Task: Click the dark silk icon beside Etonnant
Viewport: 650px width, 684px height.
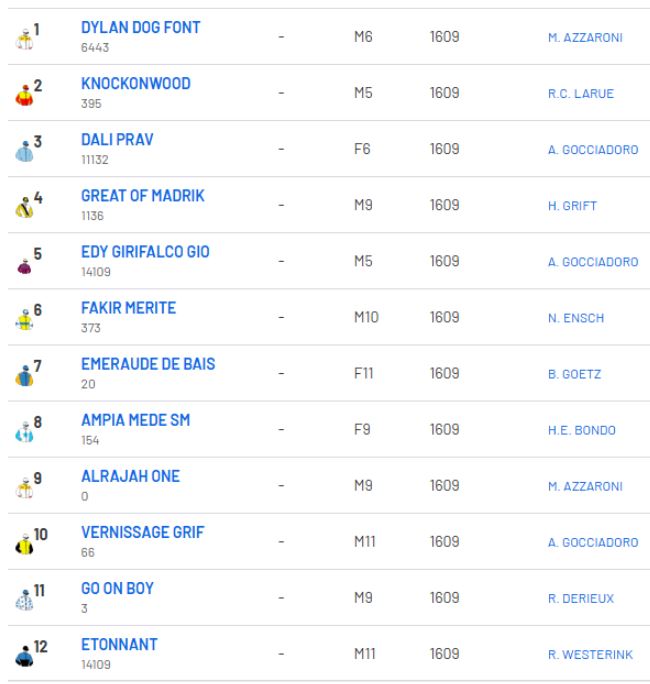Action: (24, 657)
